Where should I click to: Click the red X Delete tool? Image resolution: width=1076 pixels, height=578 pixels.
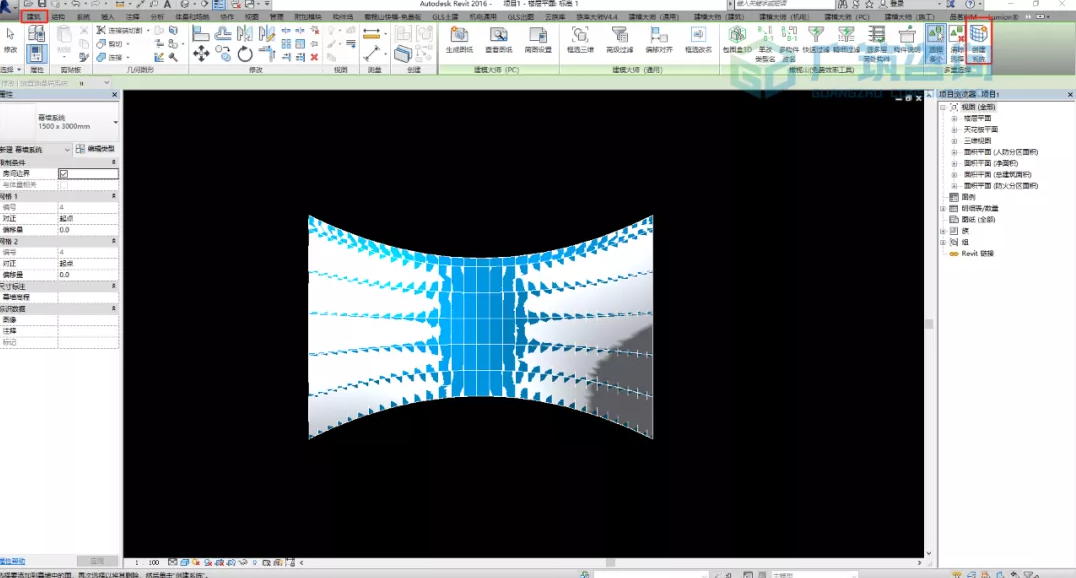click(x=314, y=57)
